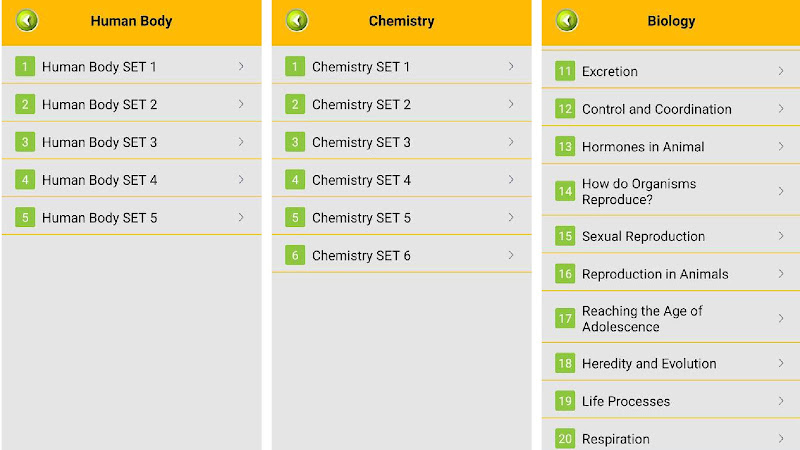This screenshot has height=450, width=800.
Task: Click the green number 6 badge for Chemistry SET 6
Action: pos(295,255)
